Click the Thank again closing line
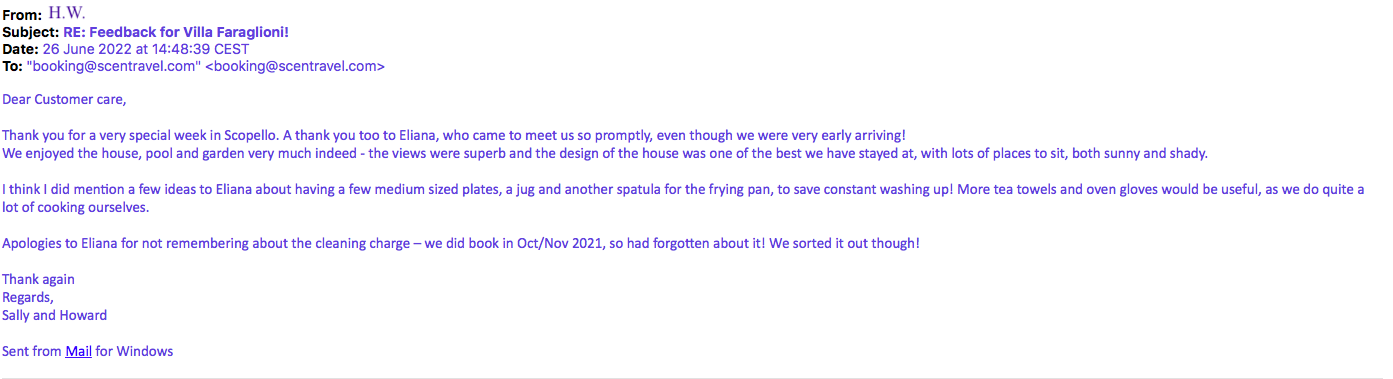1393x379 pixels. click(x=38, y=279)
